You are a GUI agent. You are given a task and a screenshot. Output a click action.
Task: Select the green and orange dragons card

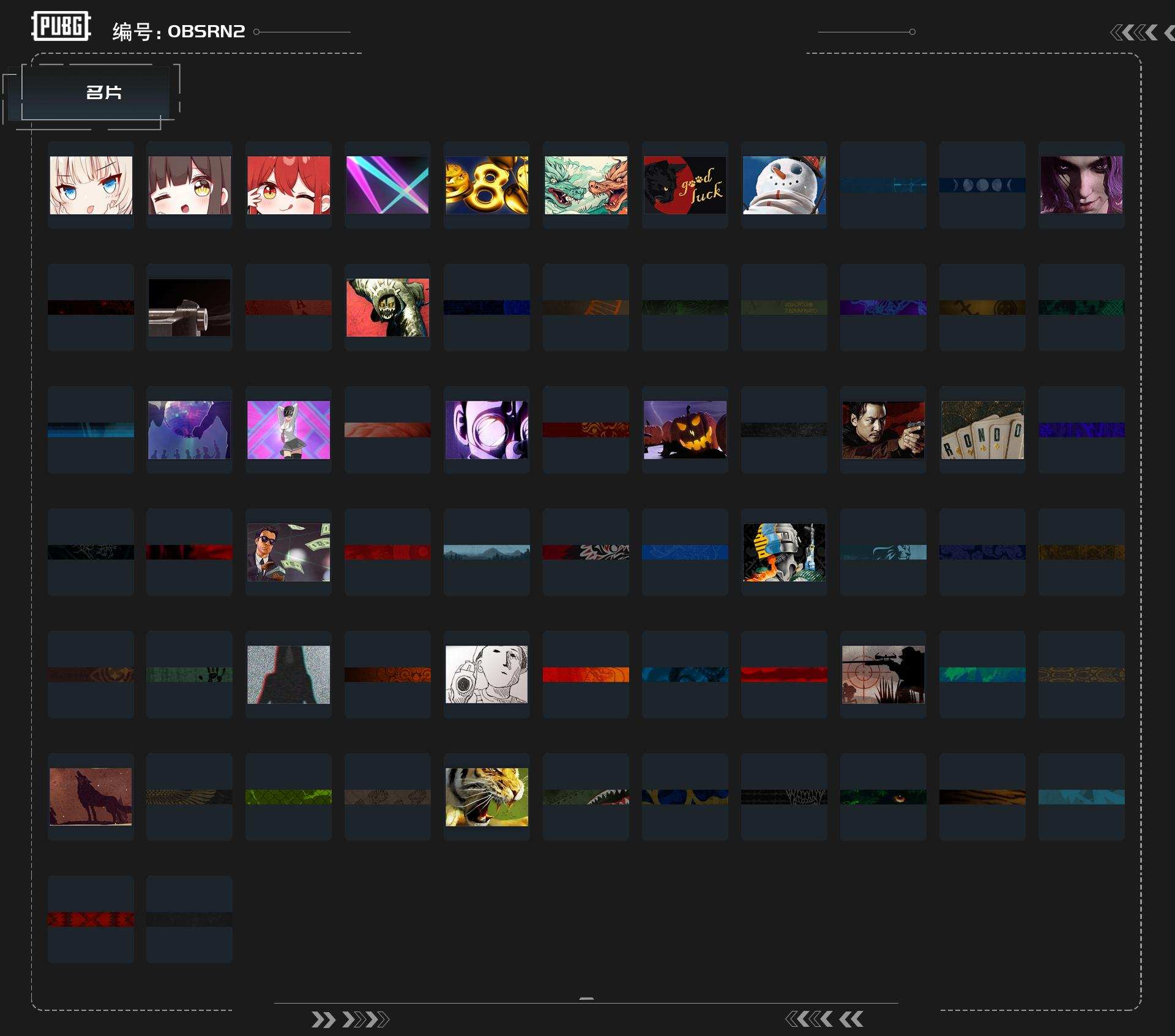[x=586, y=185]
